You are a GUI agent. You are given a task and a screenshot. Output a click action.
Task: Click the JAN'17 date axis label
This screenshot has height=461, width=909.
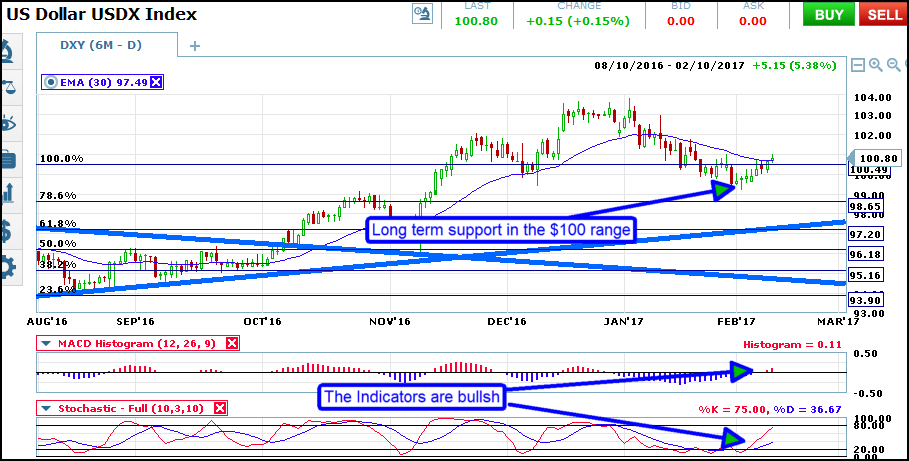(x=625, y=321)
